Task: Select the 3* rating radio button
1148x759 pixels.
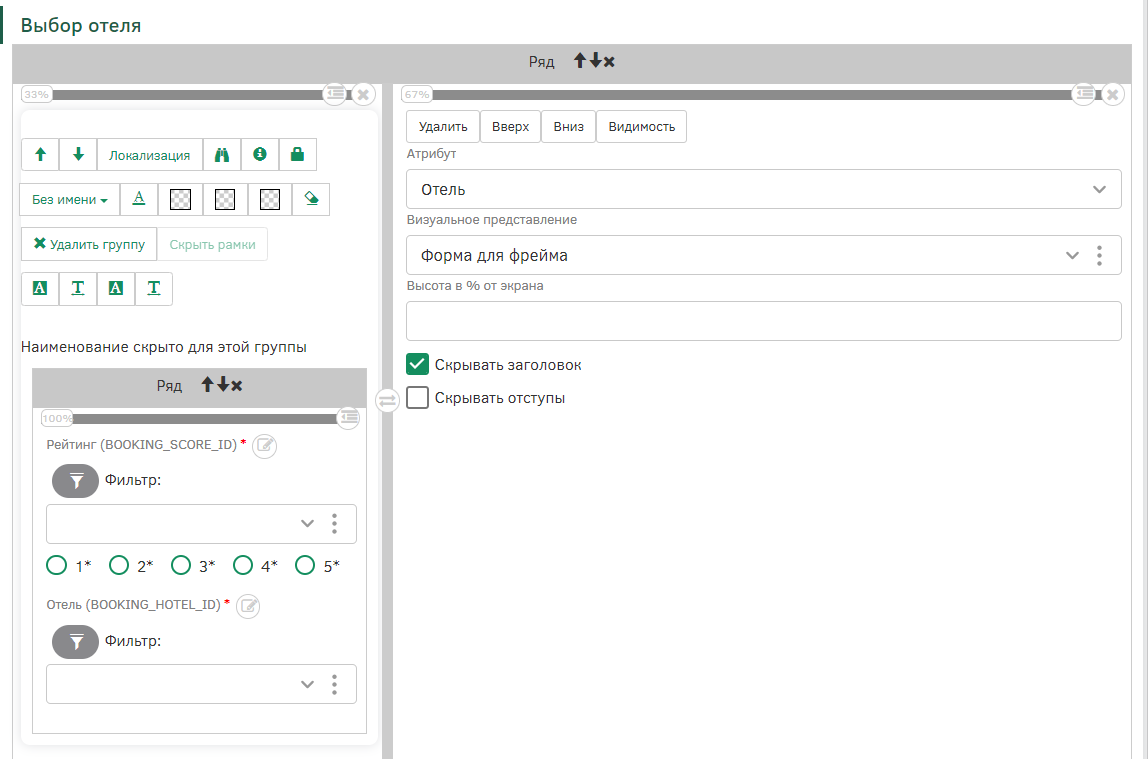Action: tap(181, 565)
